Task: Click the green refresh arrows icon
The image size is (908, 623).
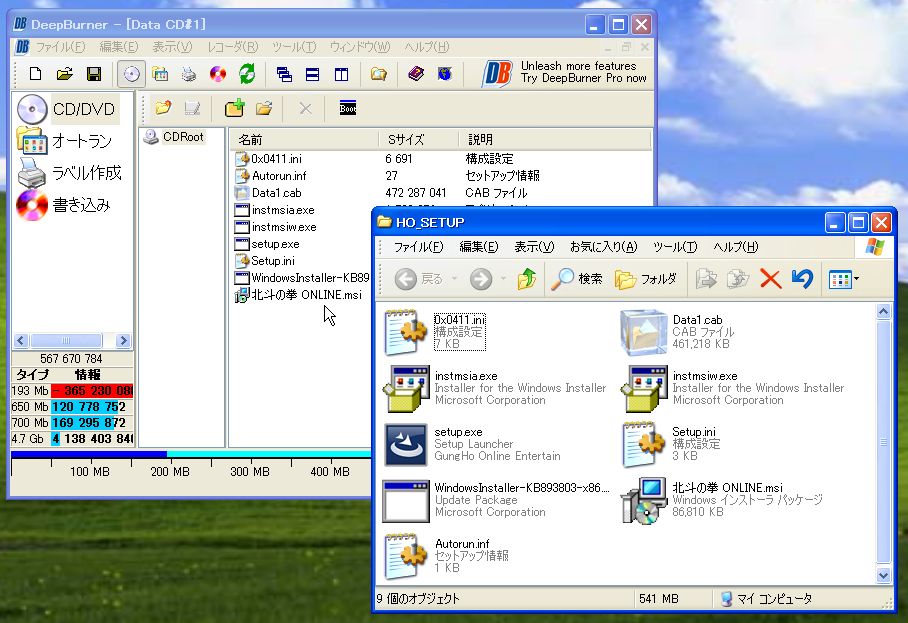Action: point(247,74)
